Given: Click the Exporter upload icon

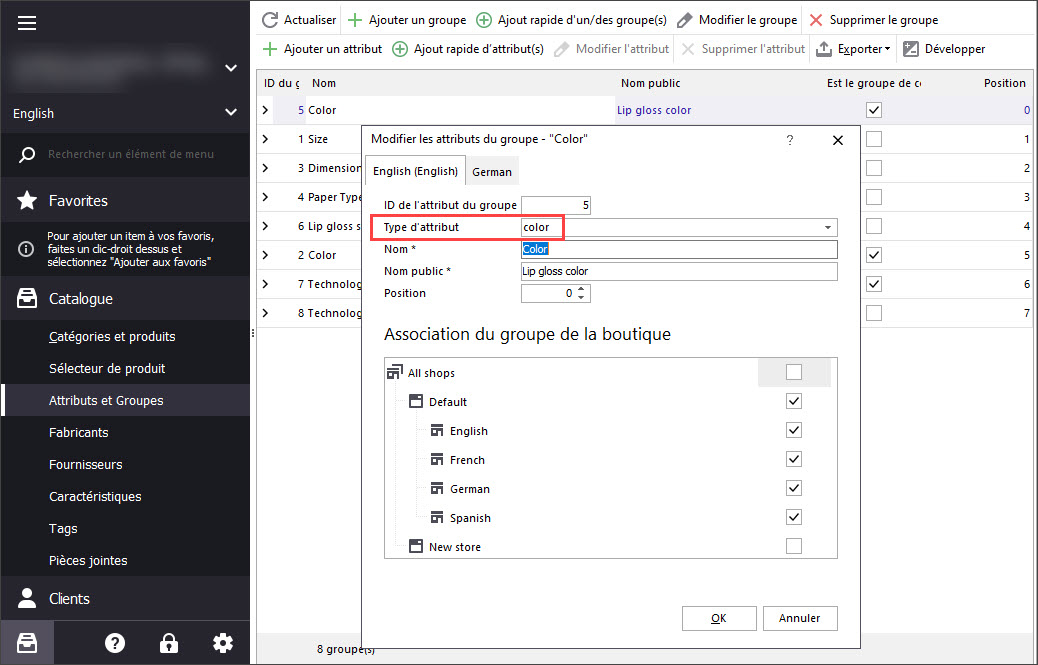Looking at the screenshot, I should [824, 49].
